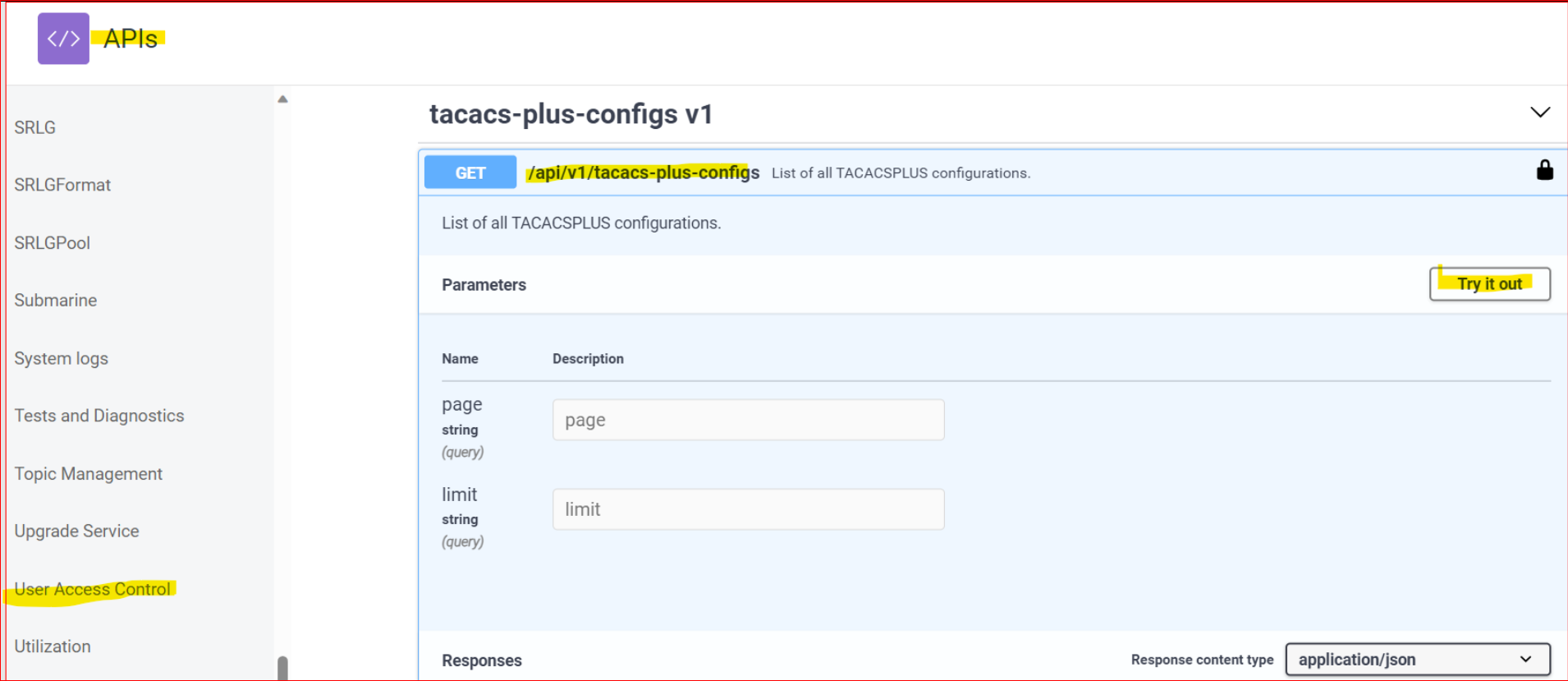Select Topic Management in the sidebar
This screenshot has width=1568, height=681.
(88, 473)
